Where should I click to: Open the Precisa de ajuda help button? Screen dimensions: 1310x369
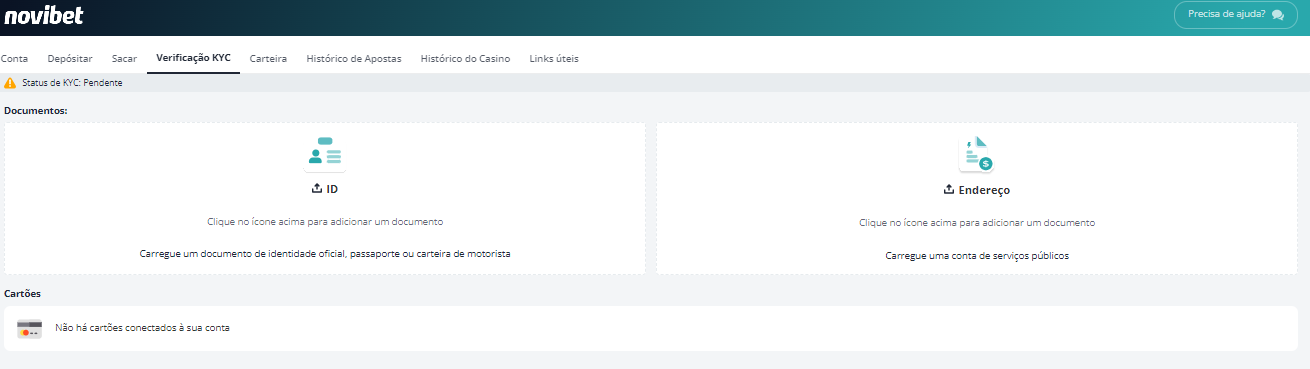(1235, 15)
